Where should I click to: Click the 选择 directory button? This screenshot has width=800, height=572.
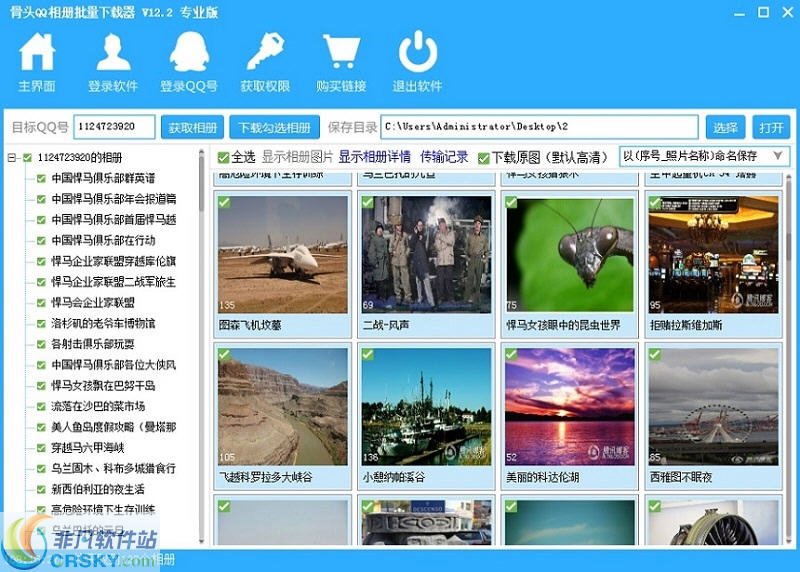pyautogui.click(x=726, y=127)
